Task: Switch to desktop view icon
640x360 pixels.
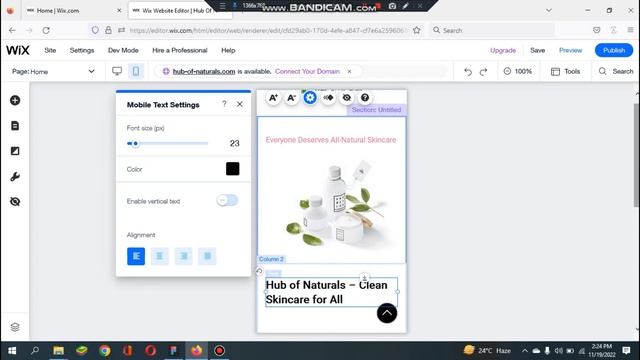Action: click(117, 71)
